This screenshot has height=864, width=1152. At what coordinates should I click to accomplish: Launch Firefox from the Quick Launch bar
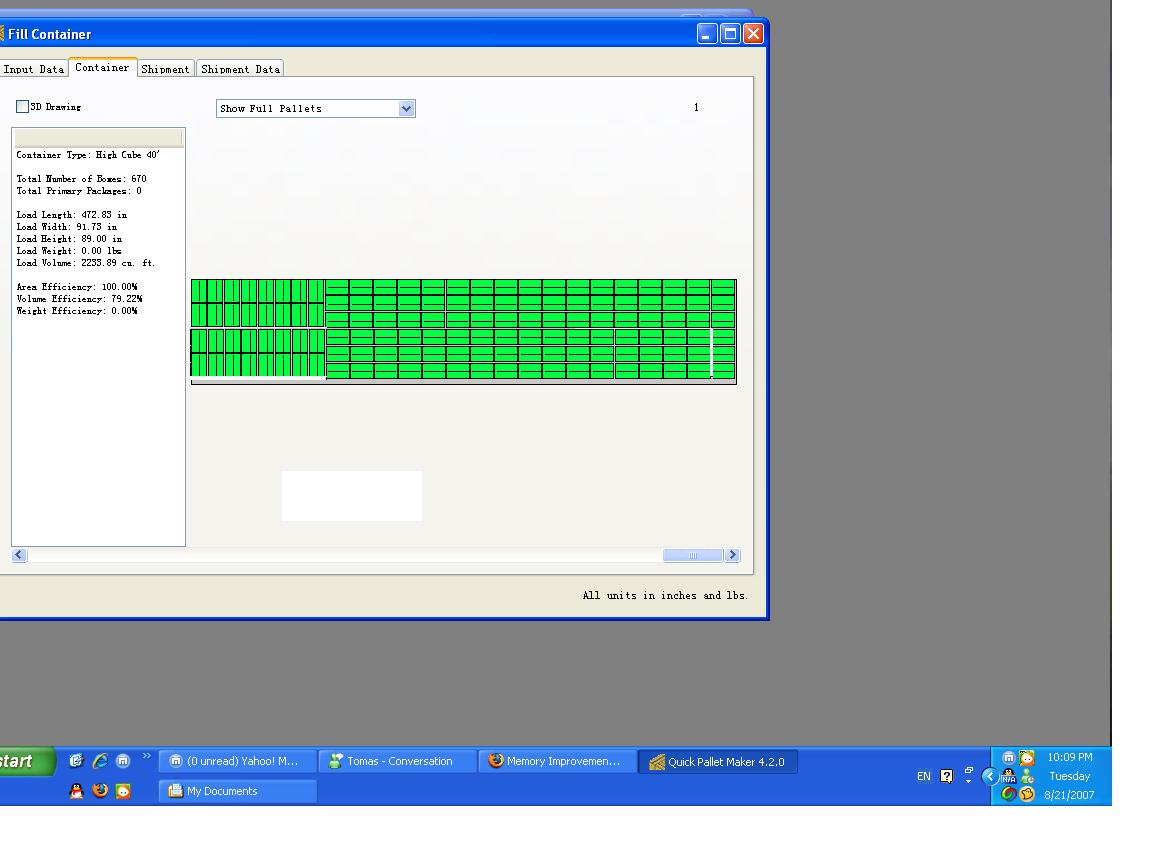pos(100,791)
